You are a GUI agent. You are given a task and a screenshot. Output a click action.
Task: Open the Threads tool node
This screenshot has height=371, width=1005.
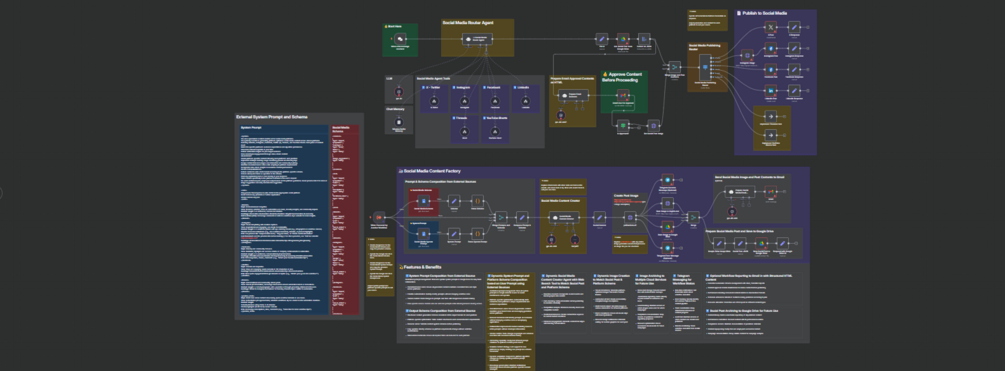click(465, 131)
